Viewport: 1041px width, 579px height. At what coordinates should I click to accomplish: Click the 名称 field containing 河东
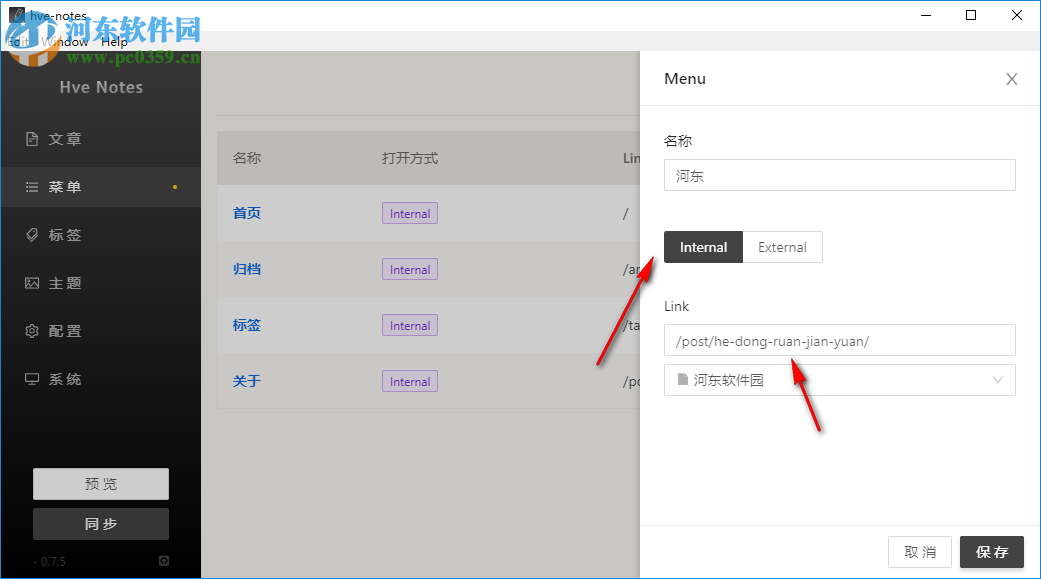pos(839,175)
